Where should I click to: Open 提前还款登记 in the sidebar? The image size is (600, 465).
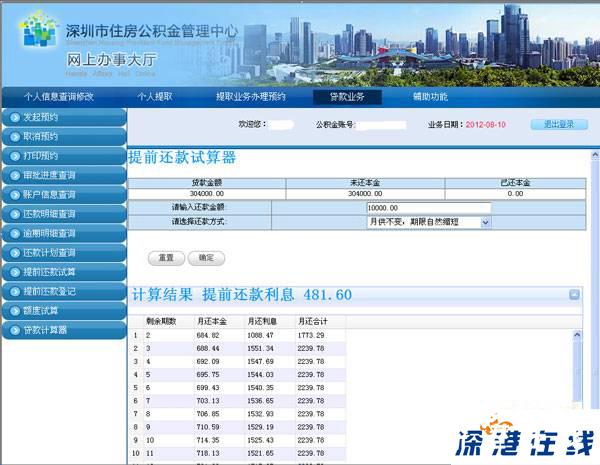click(62, 291)
